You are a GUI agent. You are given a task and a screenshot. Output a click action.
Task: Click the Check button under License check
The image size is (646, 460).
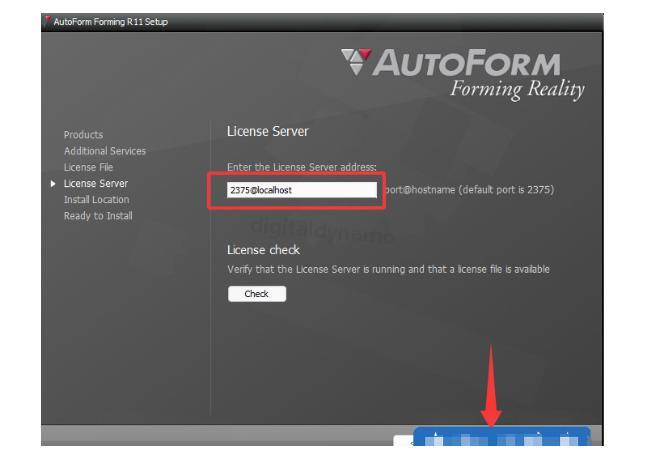point(257,294)
